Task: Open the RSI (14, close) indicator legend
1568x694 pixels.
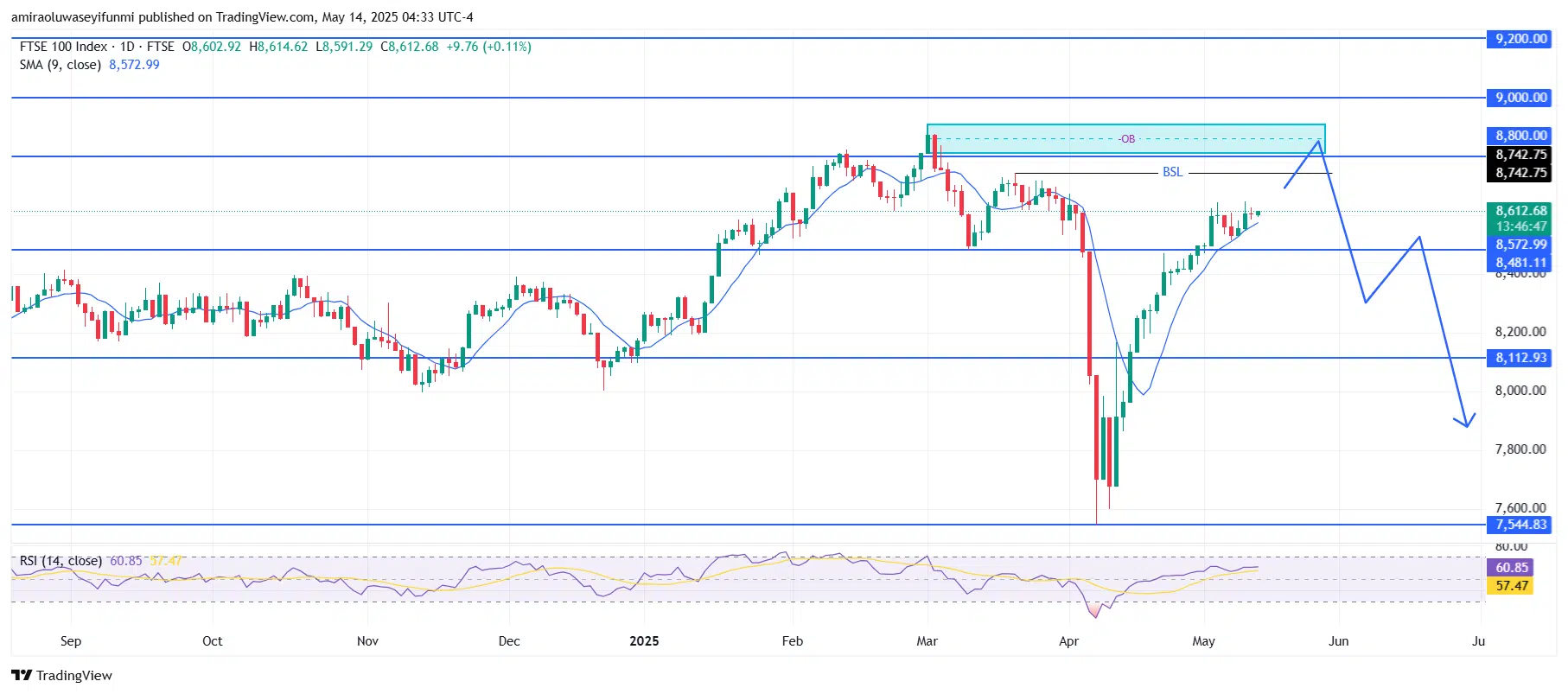Action: point(61,561)
